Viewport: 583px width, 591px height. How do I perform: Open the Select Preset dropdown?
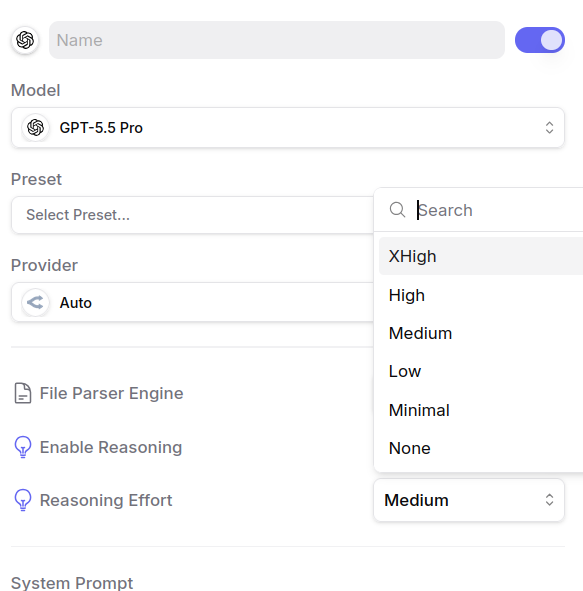pos(193,215)
